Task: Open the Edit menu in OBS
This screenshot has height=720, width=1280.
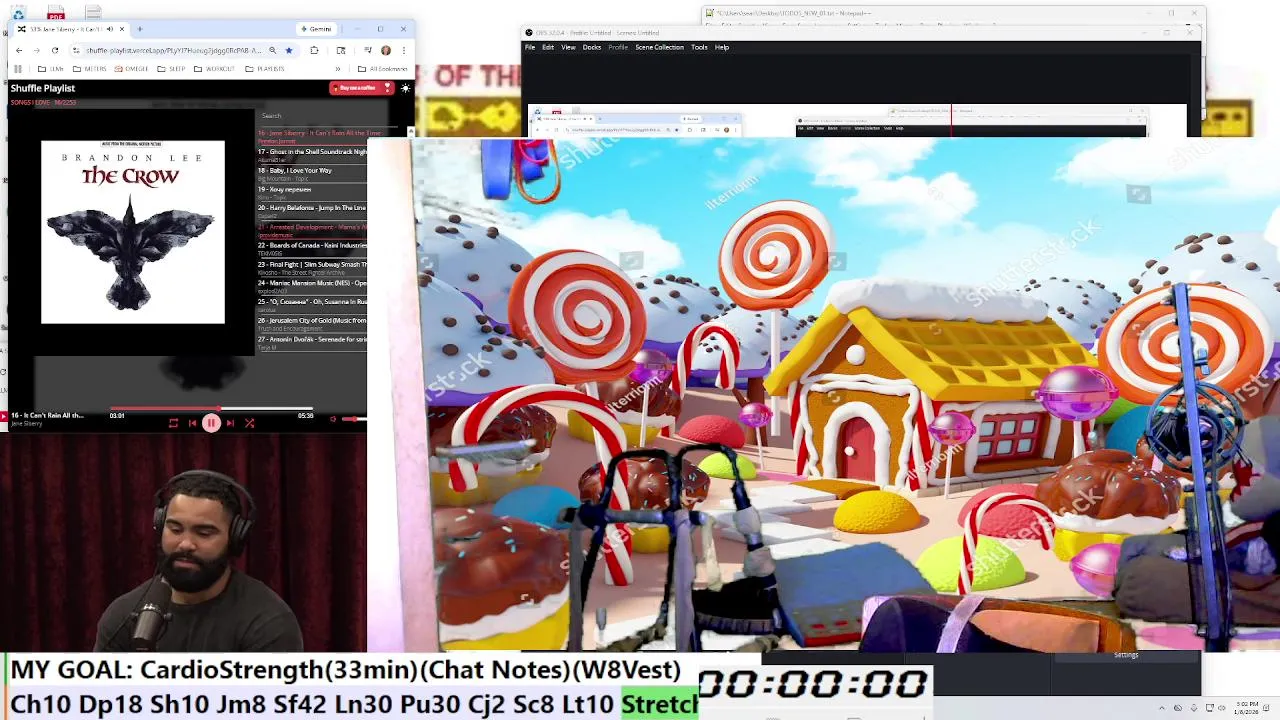Action: (548, 47)
